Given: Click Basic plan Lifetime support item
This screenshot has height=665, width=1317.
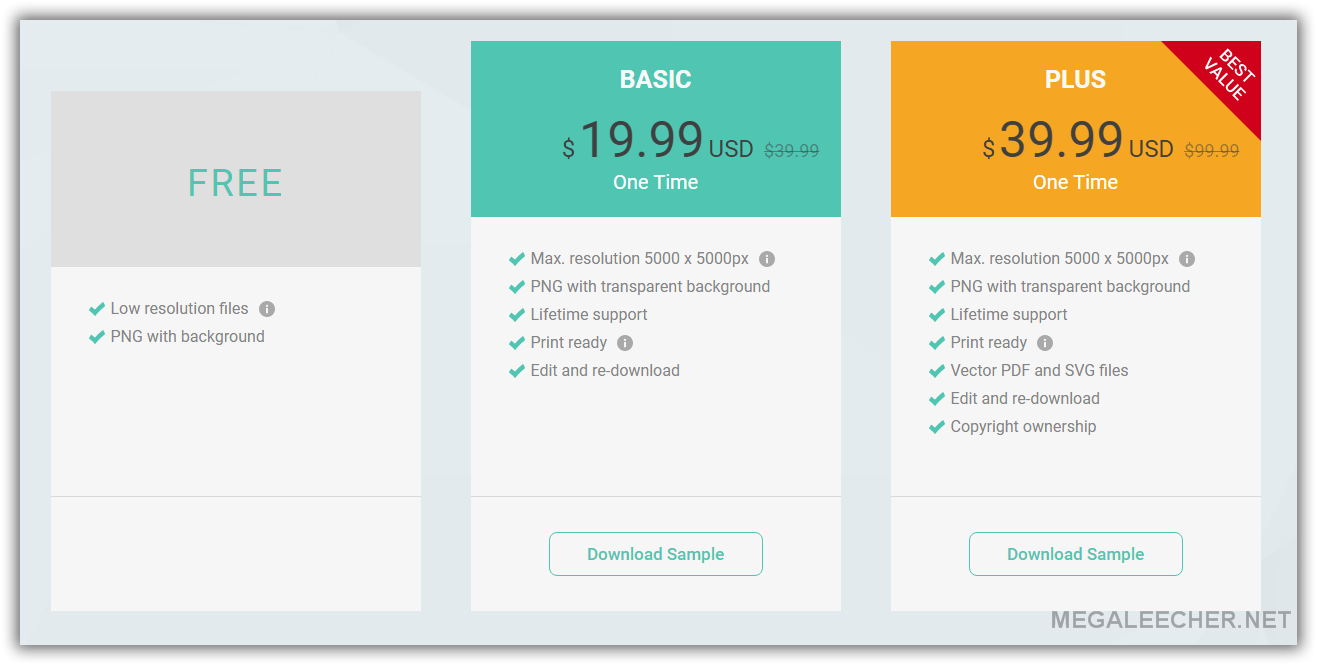Looking at the screenshot, I should pyautogui.click(x=589, y=315).
